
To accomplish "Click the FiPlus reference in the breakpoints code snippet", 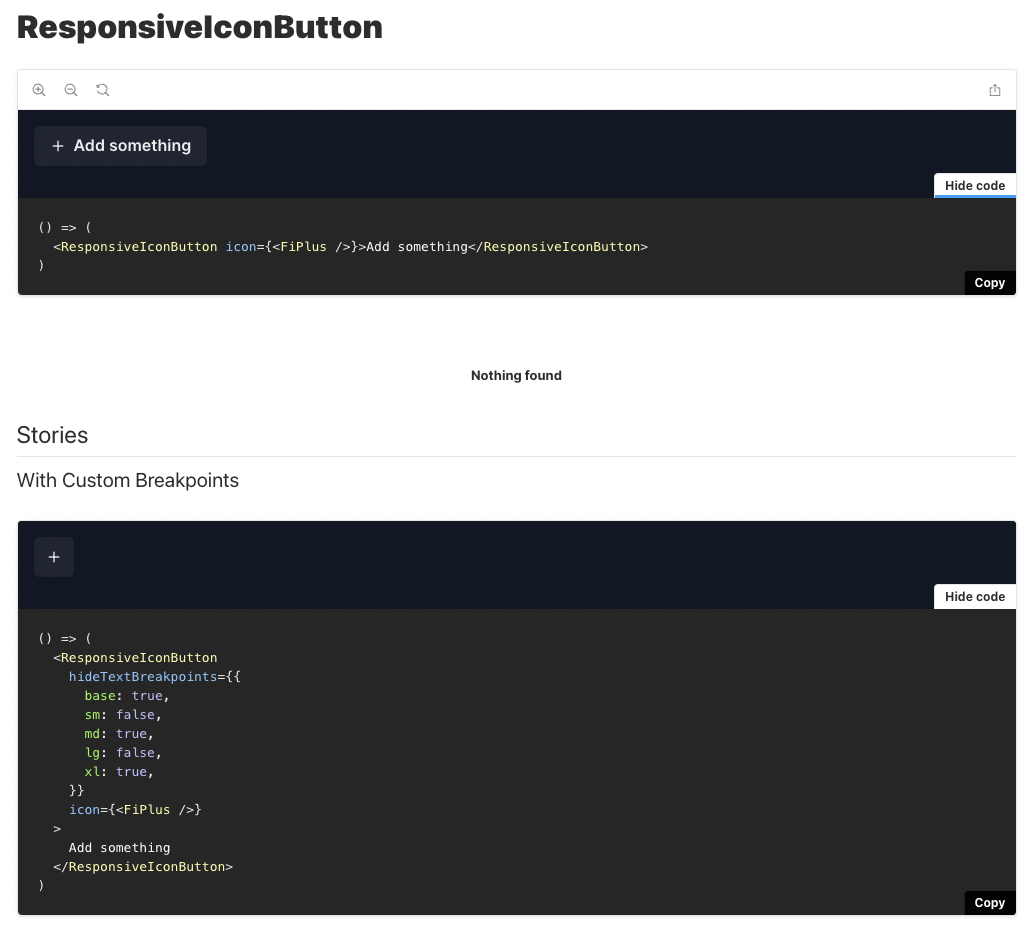I will [x=147, y=809].
